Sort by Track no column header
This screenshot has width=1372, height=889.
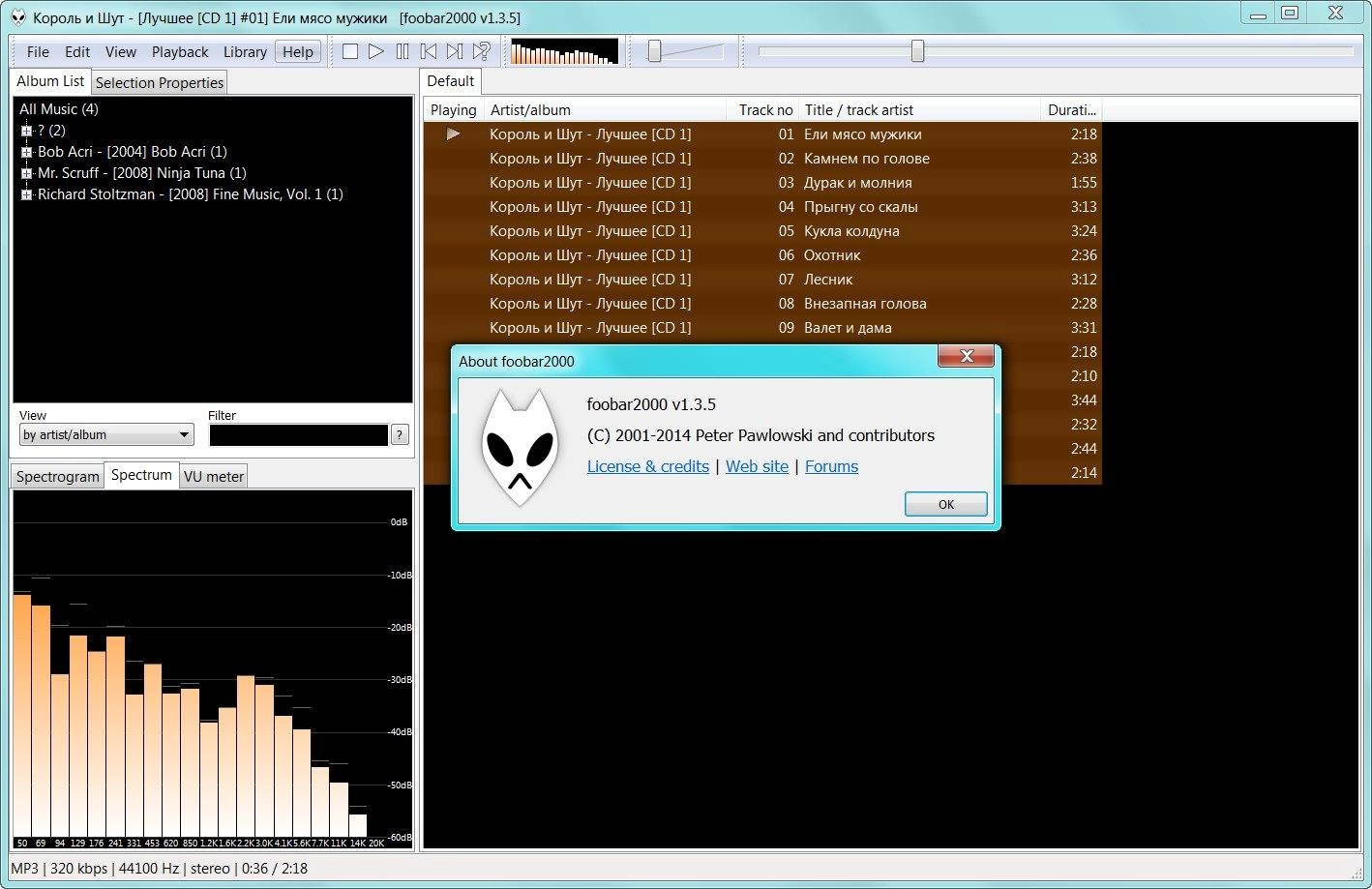[762, 110]
